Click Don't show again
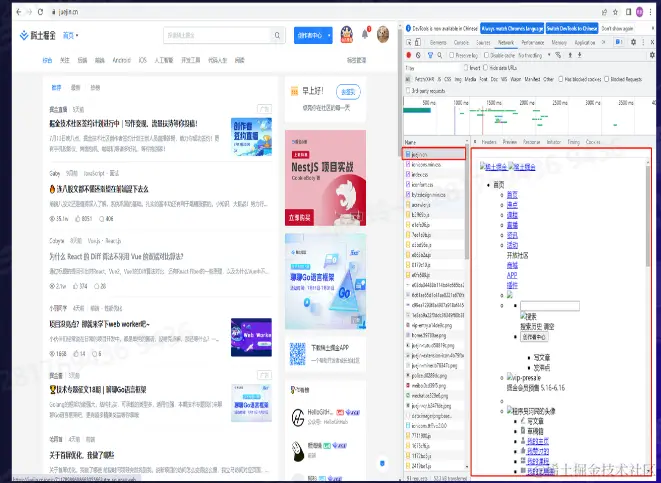Viewport: 661px width, 483px height. point(617,29)
